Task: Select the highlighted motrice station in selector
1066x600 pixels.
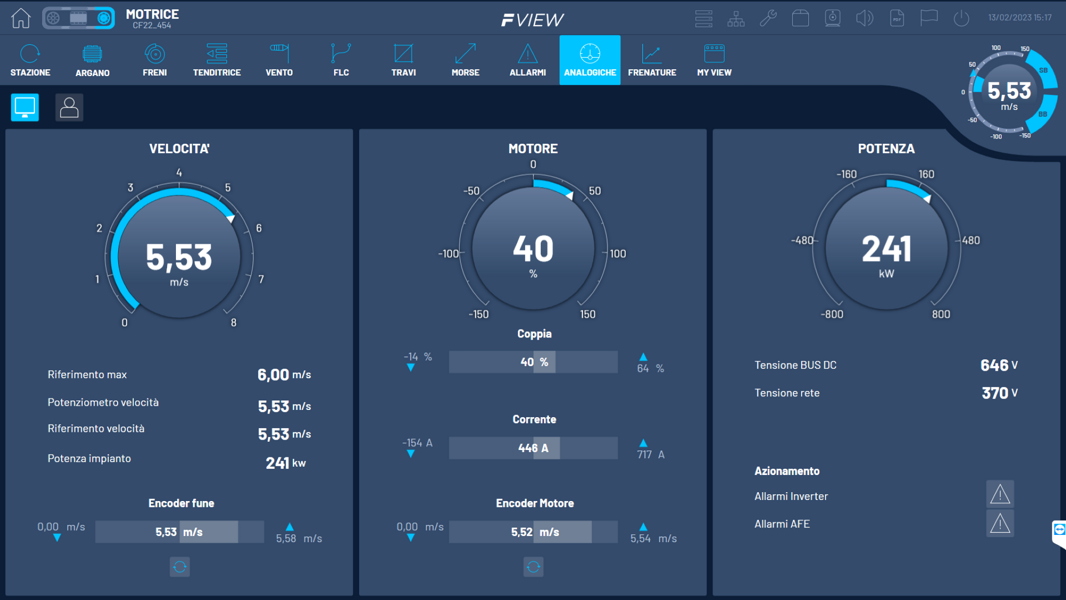Action: 102,18
